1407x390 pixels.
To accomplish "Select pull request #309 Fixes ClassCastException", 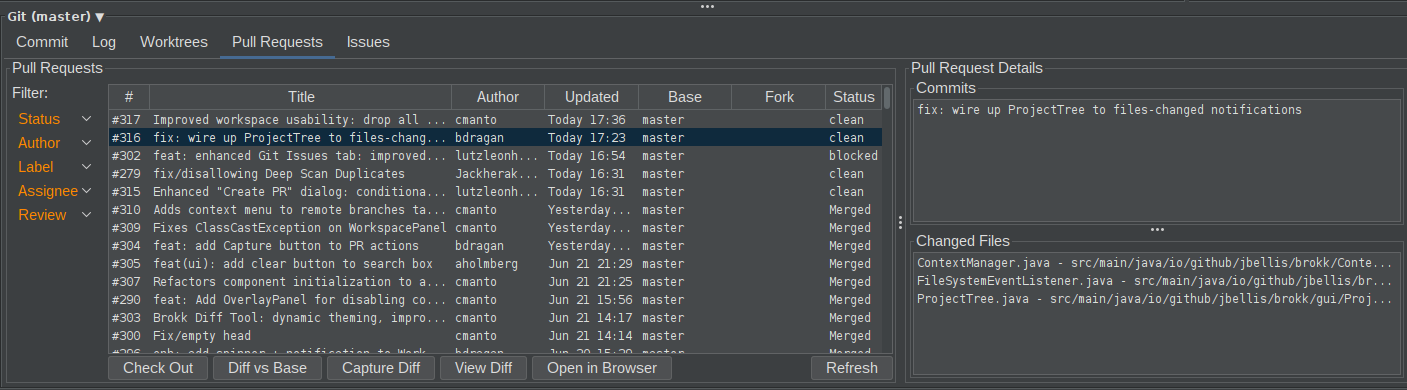I will pyautogui.click(x=495, y=228).
